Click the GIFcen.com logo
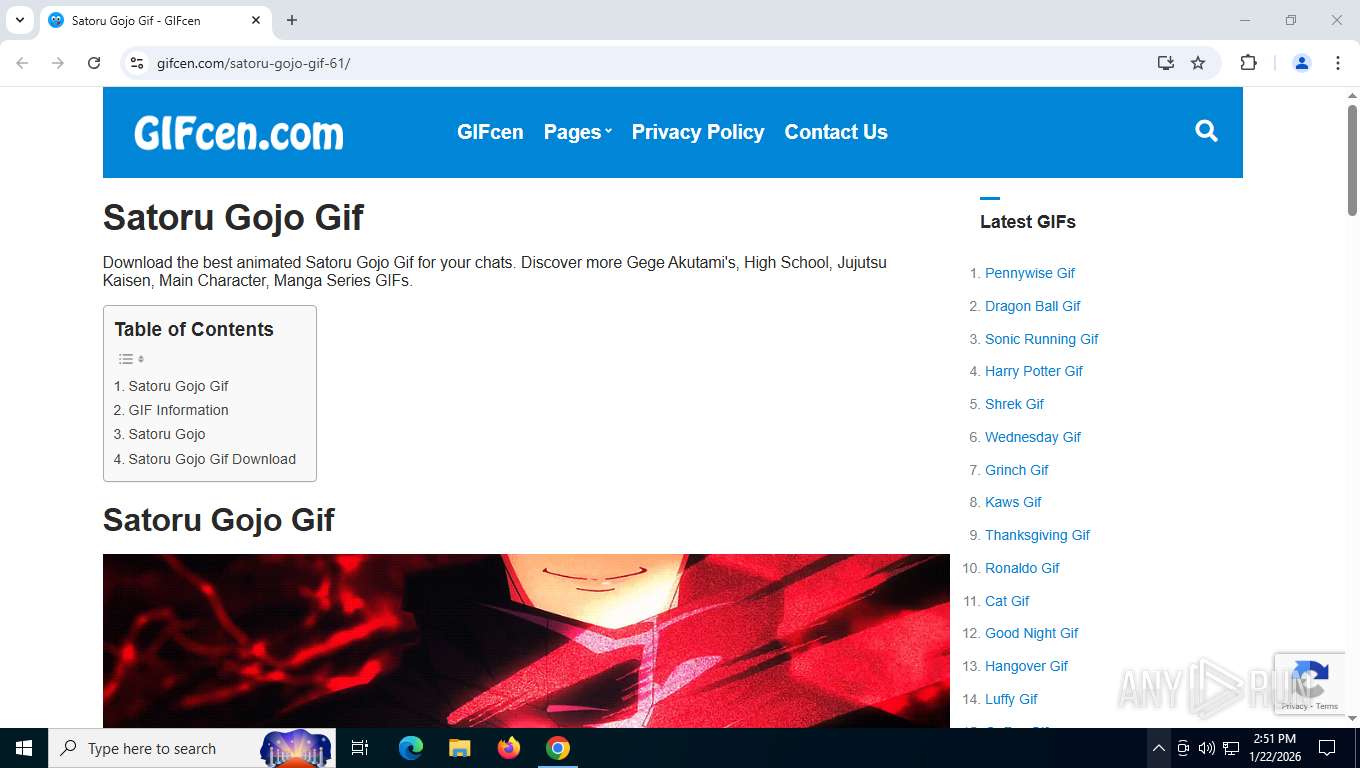1360x768 pixels. tap(239, 132)
